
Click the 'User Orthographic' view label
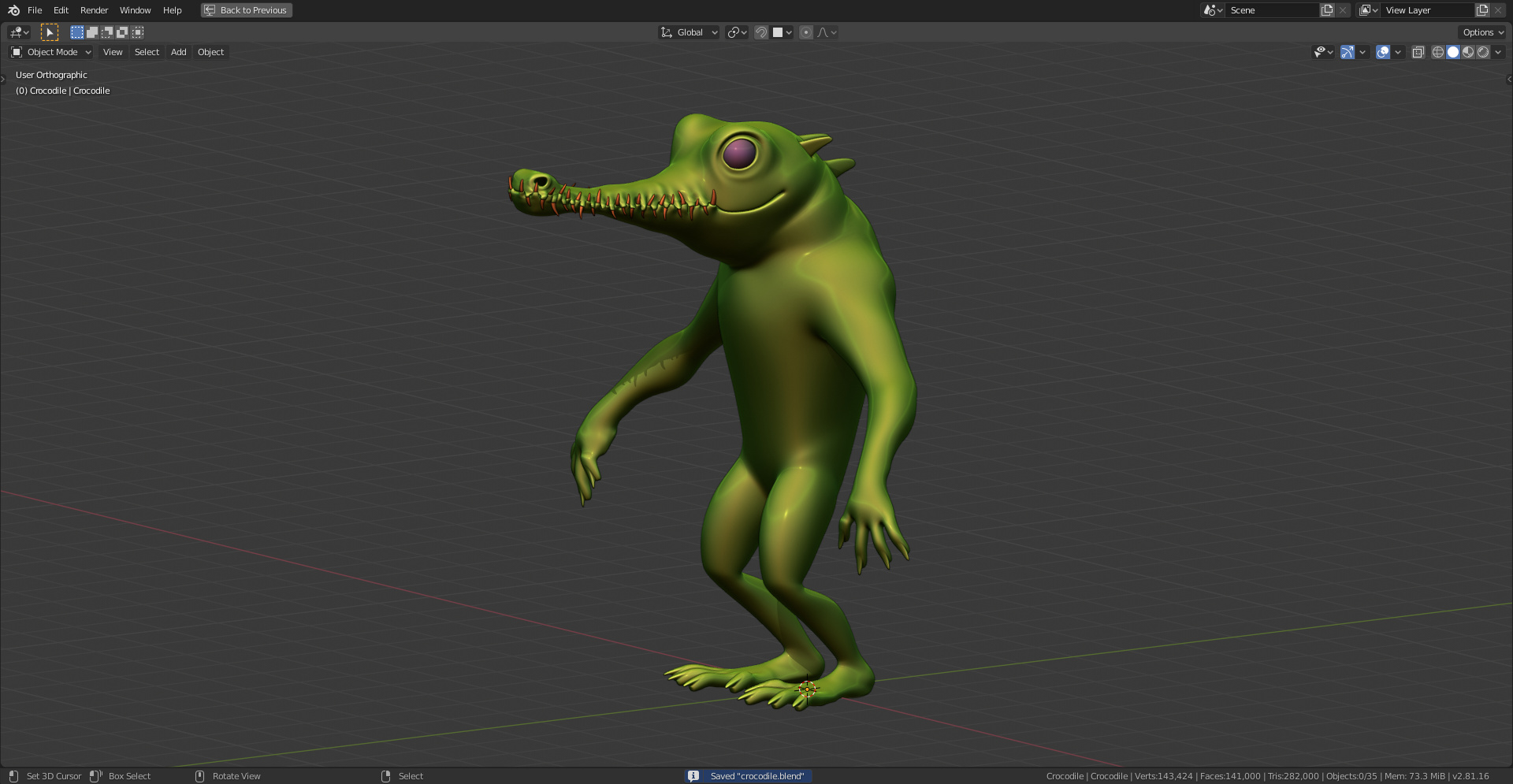[51, 75]
